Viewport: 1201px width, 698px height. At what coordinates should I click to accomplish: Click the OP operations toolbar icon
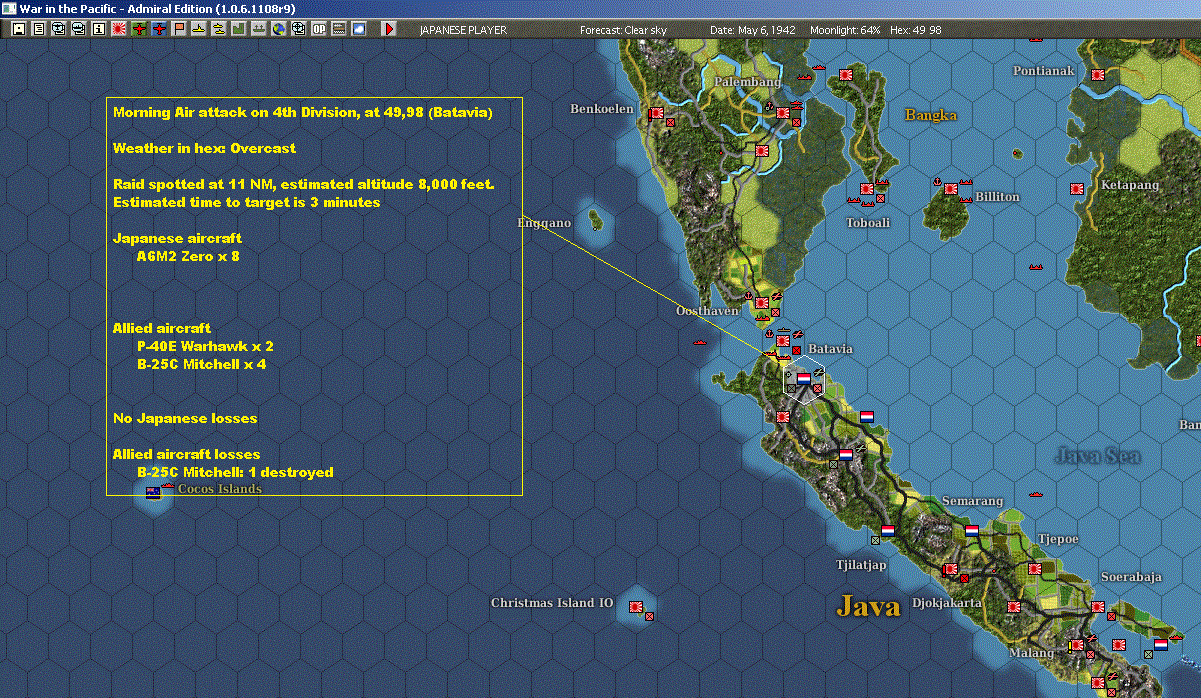click(x=319, y=29)
